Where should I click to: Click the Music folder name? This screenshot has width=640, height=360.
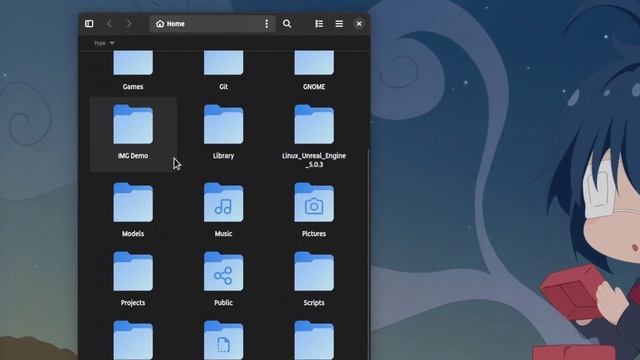223,233
